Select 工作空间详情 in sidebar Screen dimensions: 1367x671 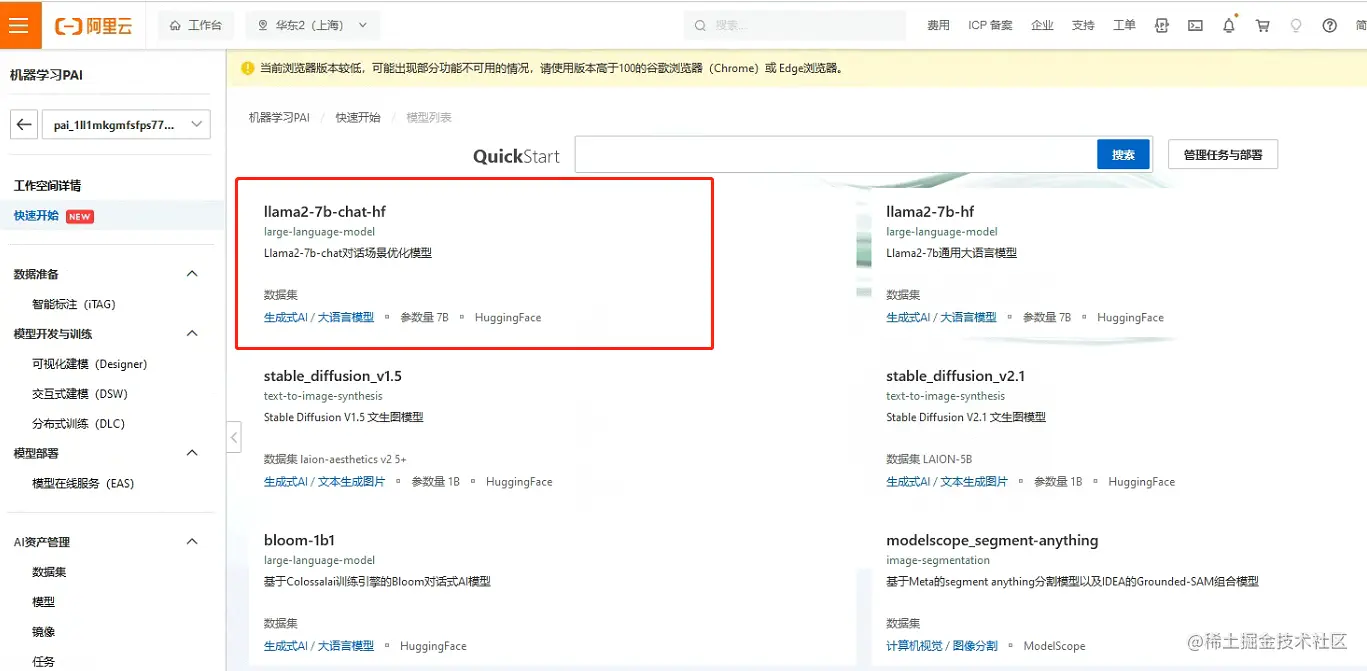click(x=47, y=186)
